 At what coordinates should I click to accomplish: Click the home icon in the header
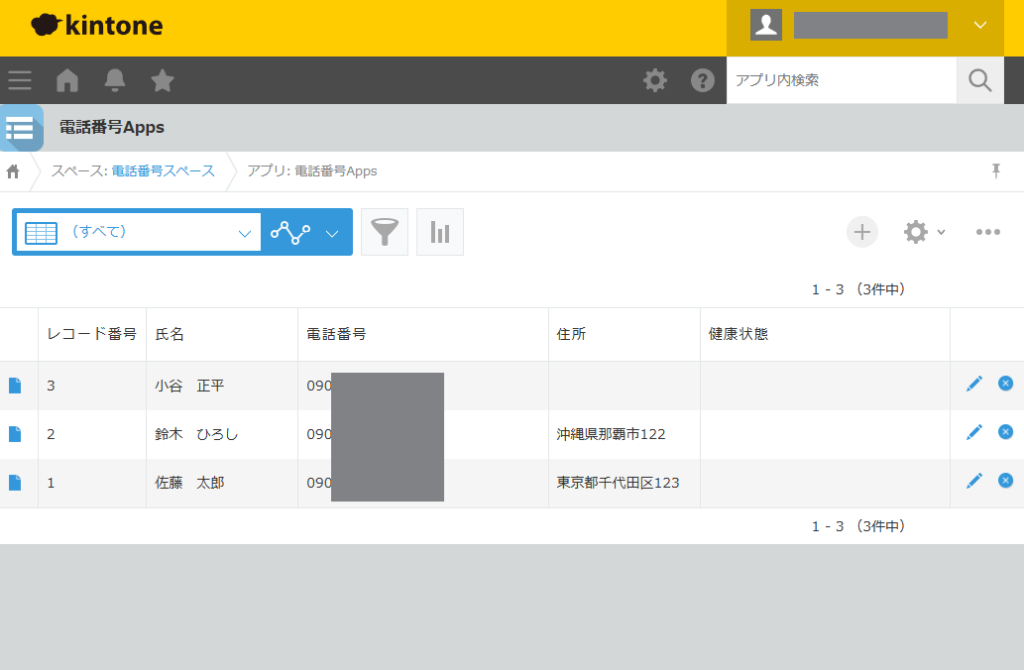click(x=66, y=80)
